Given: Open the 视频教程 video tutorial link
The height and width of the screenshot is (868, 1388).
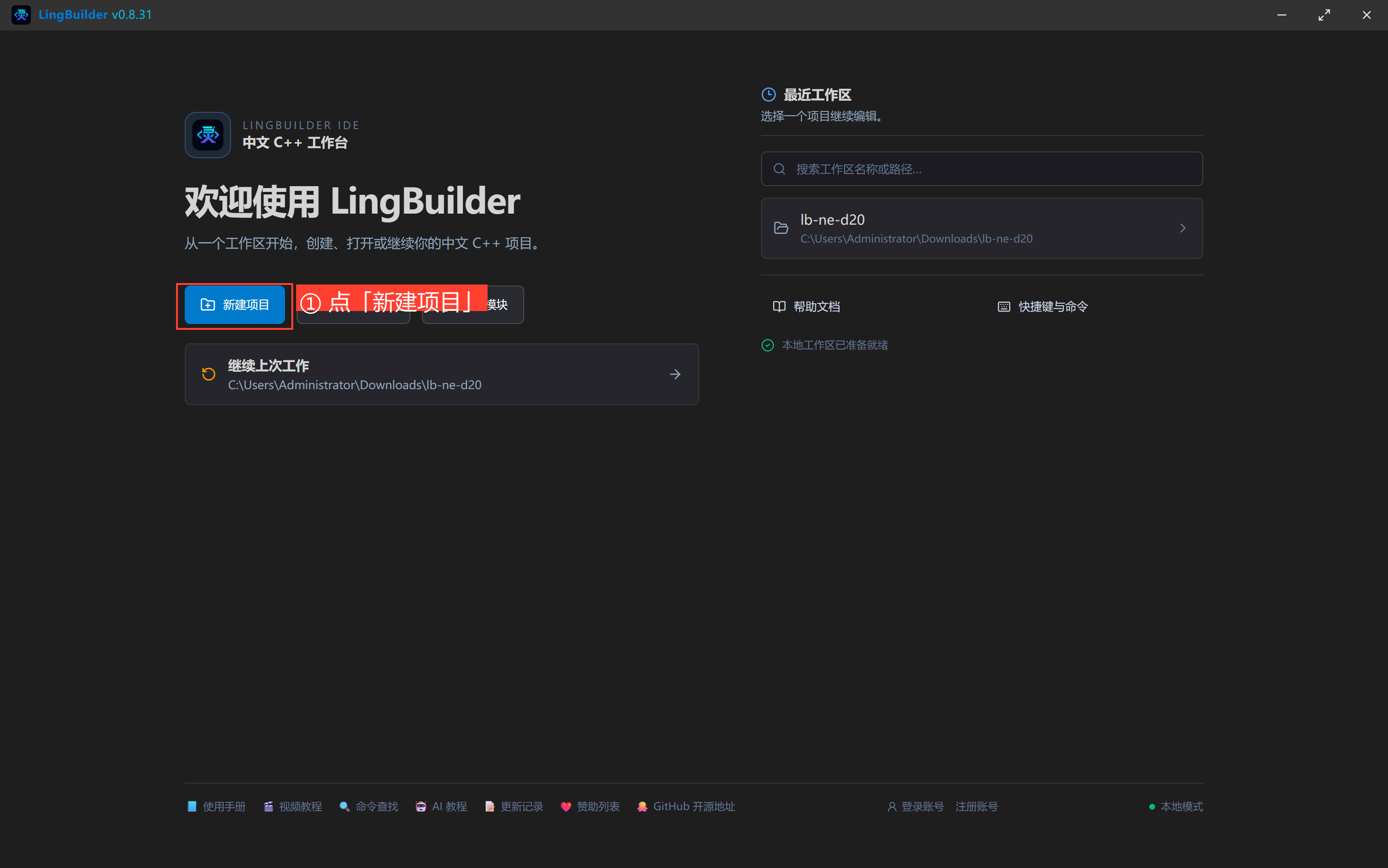Looking at the screenshot, I should coord(293,807).
